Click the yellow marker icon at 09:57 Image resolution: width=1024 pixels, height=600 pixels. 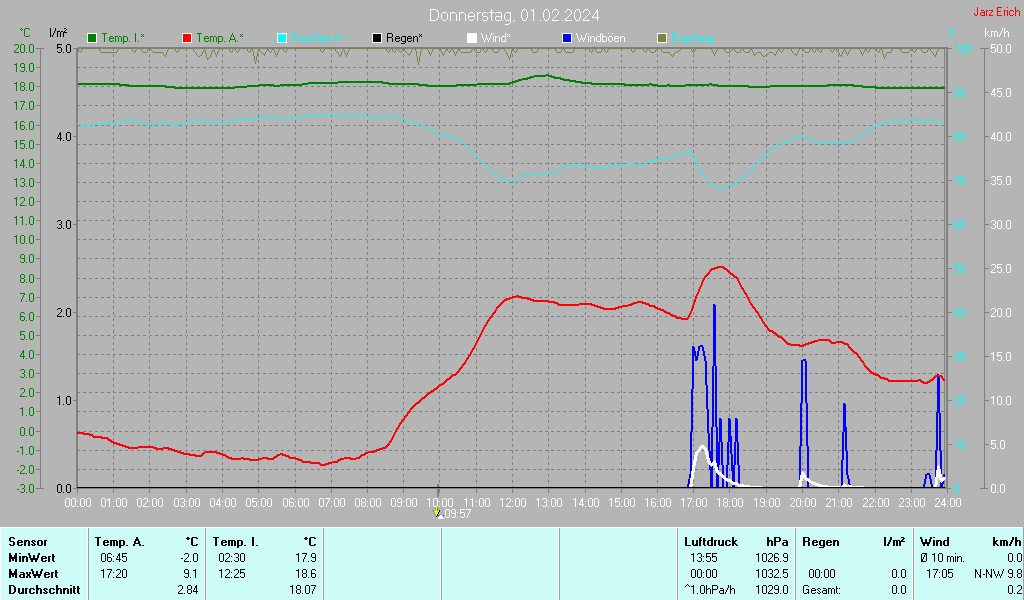[x=437, y=513]
